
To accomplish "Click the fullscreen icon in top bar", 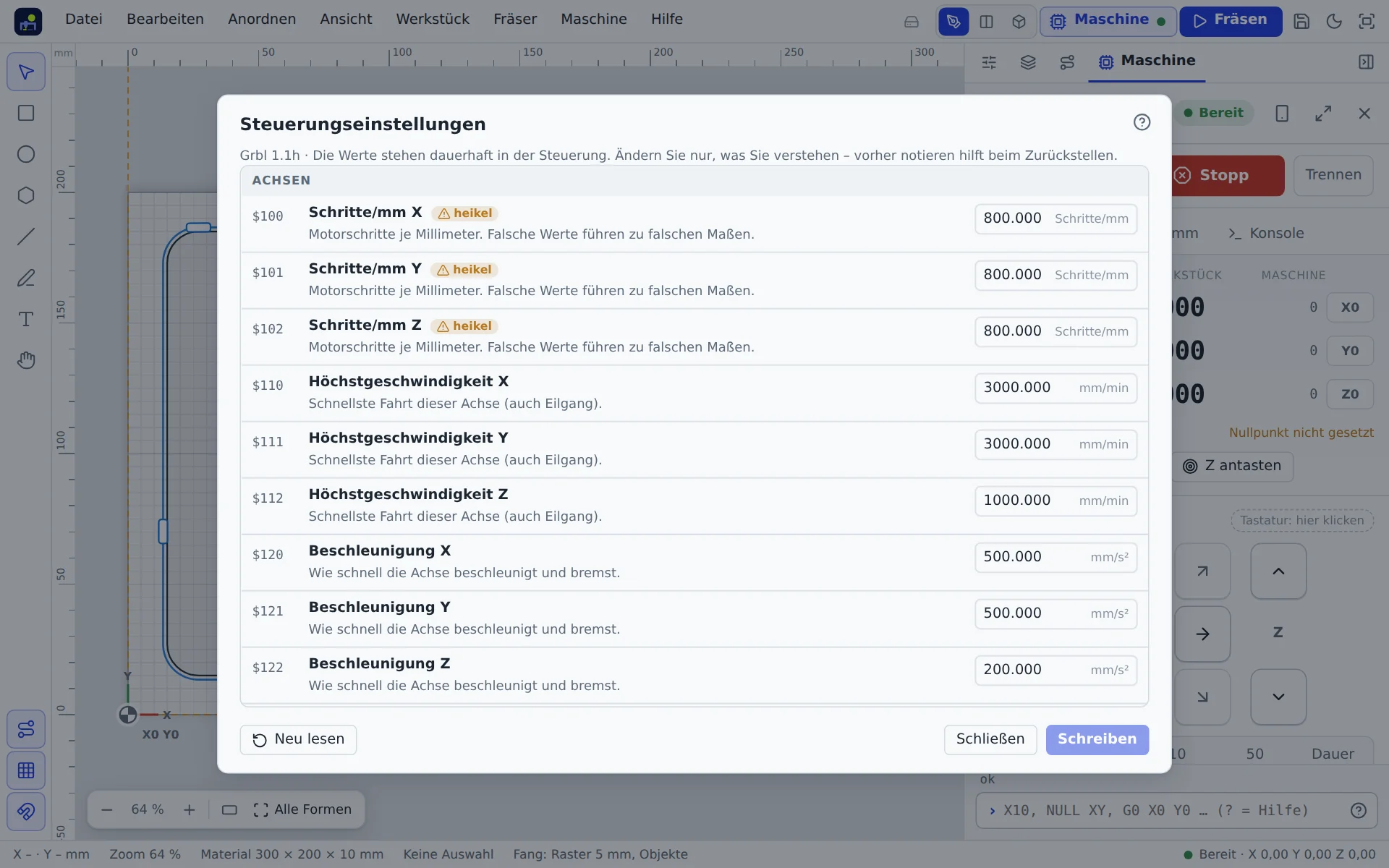I will coord(1367,21).
